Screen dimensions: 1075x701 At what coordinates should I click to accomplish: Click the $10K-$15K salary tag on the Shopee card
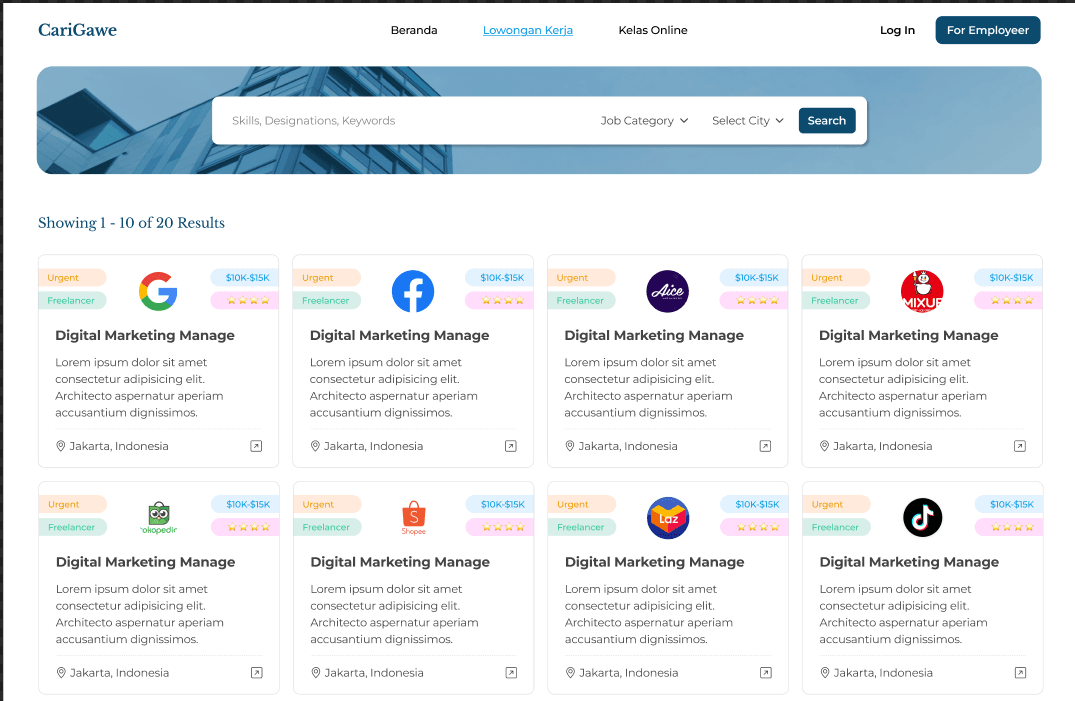pos(500,504)
